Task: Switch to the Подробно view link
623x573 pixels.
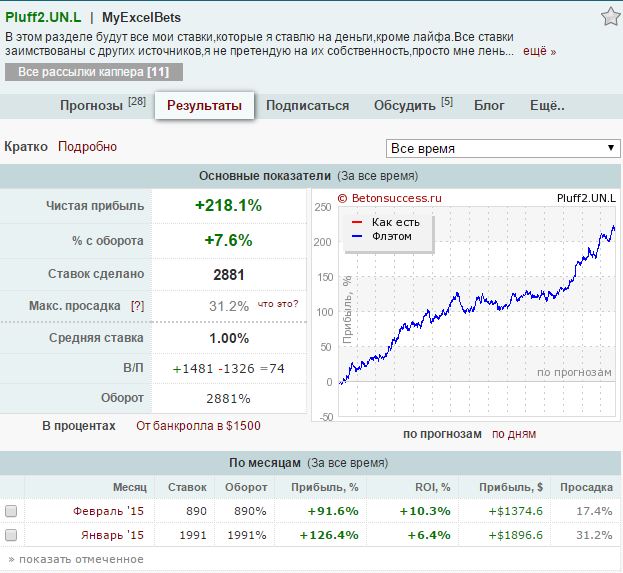Action: (x=87, y=147)
